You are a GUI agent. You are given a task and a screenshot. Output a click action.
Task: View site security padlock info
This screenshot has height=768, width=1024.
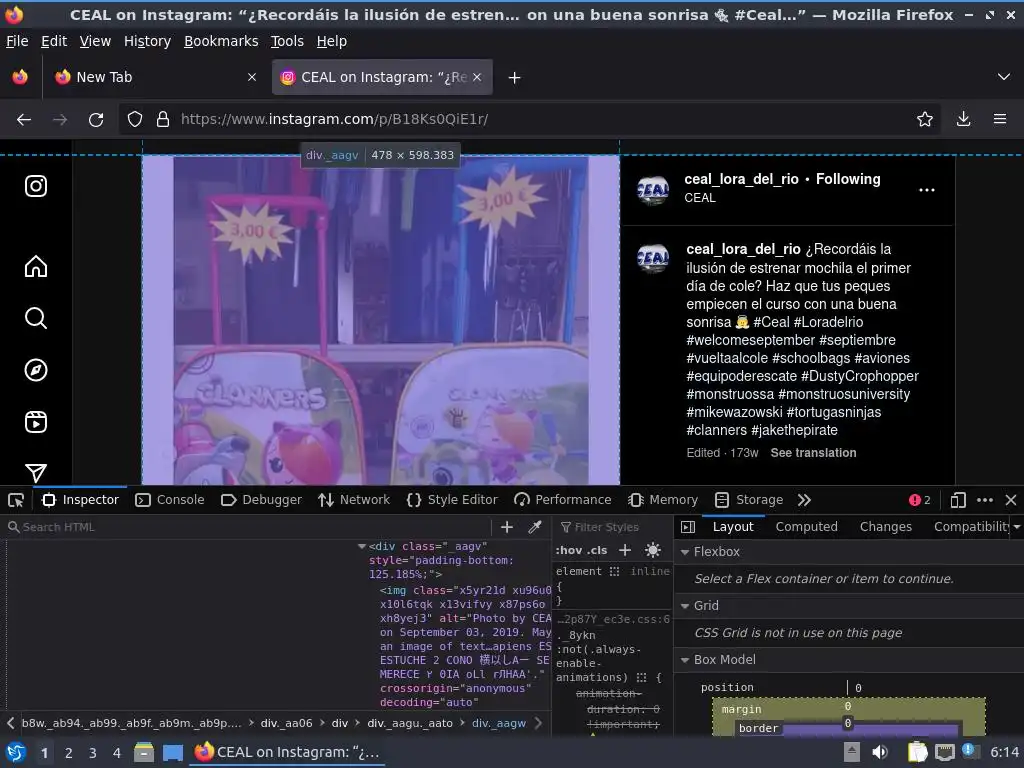(x=163, y=120)
